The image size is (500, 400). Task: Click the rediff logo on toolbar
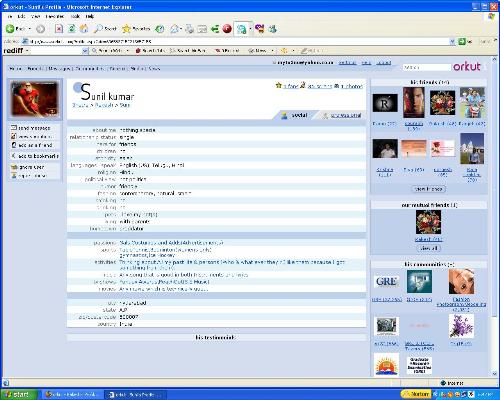(x=13, y=51)
